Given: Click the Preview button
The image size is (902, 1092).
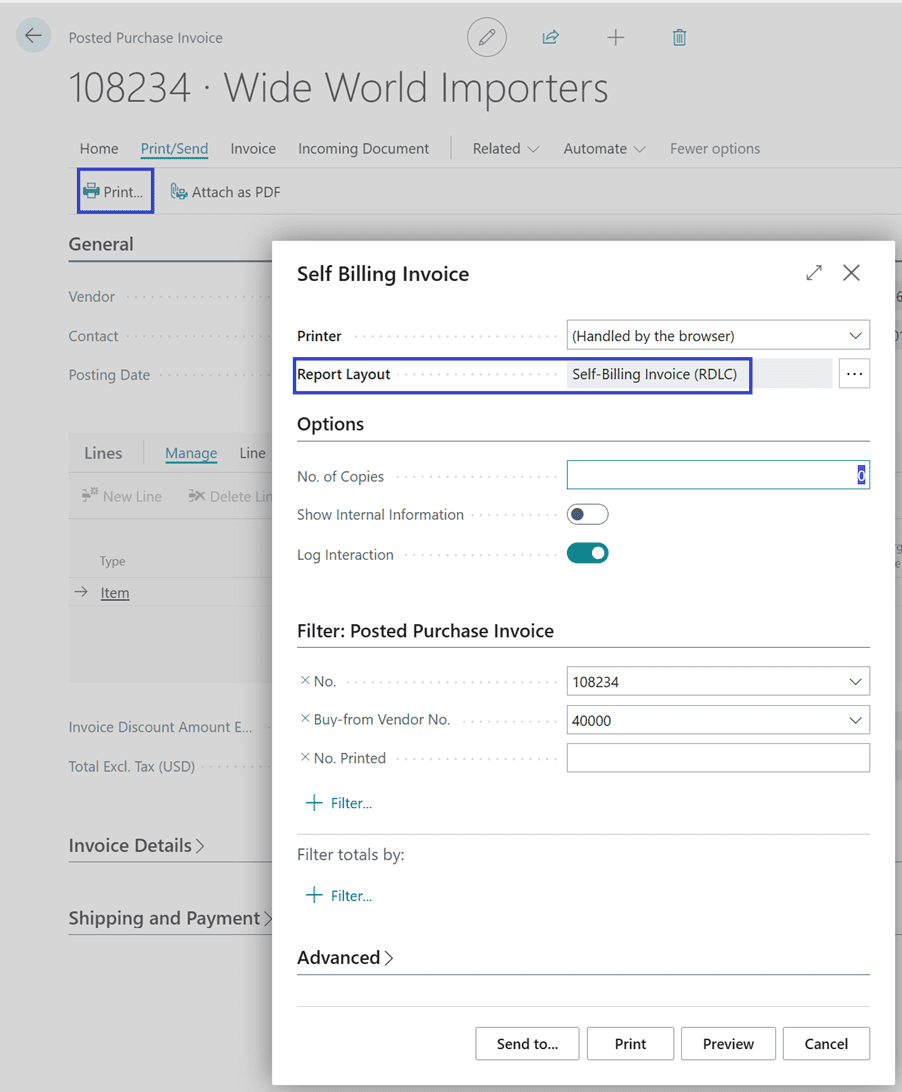Looking at the screenshot, I should click(728, 1044).
